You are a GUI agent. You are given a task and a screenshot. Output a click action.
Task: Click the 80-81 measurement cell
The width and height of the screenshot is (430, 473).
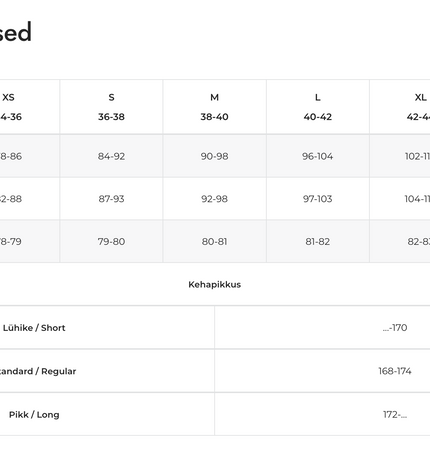pos(214,241)
